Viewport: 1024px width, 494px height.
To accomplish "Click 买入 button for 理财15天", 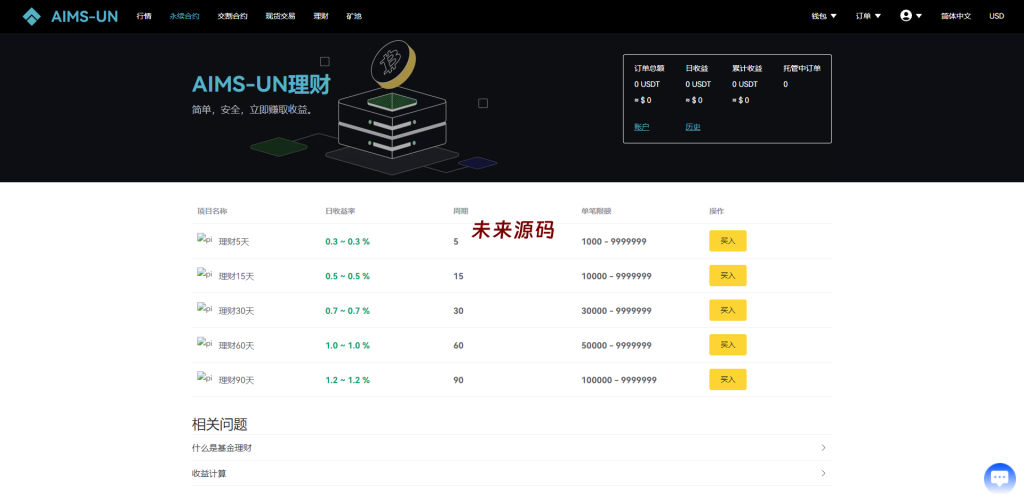I will [x=728, y=276].
